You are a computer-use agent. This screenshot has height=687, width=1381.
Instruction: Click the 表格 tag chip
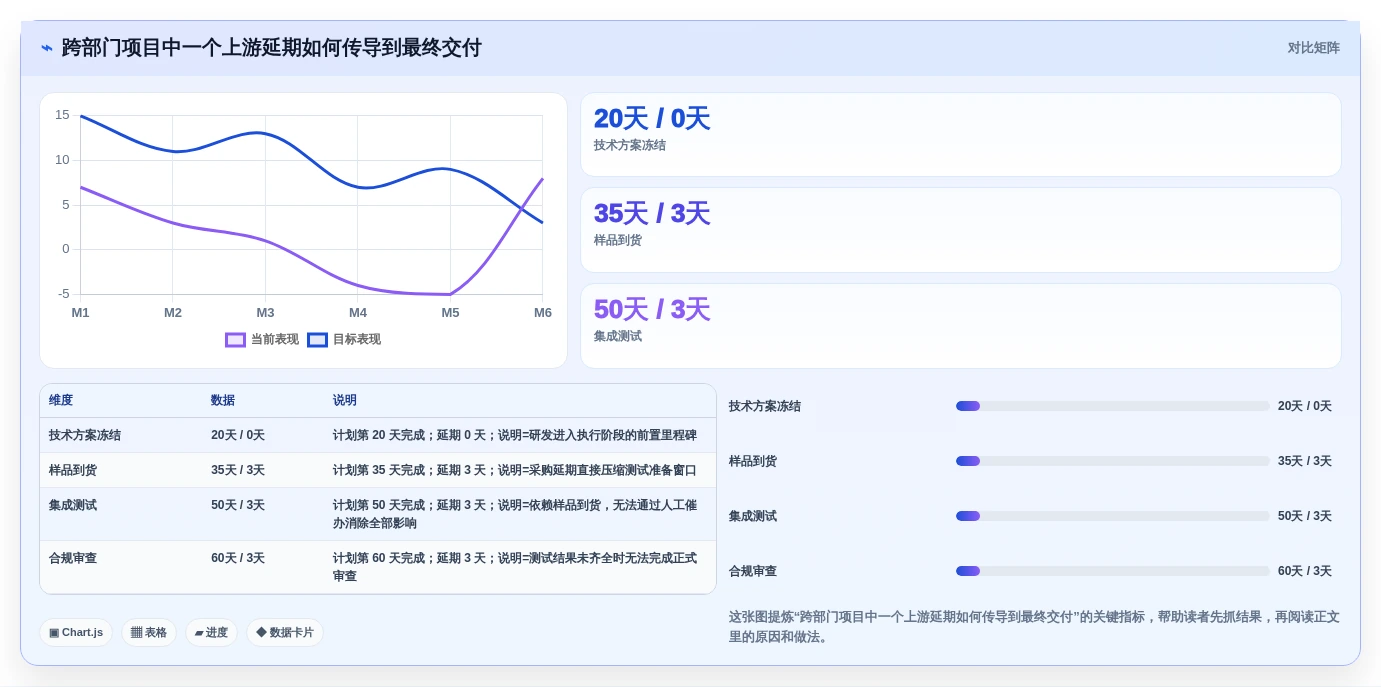tap(149, 633)
